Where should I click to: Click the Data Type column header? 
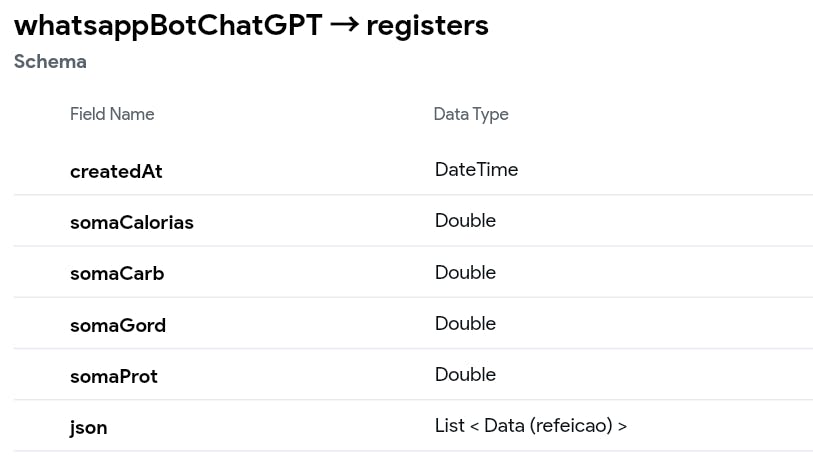click(471, 114)
